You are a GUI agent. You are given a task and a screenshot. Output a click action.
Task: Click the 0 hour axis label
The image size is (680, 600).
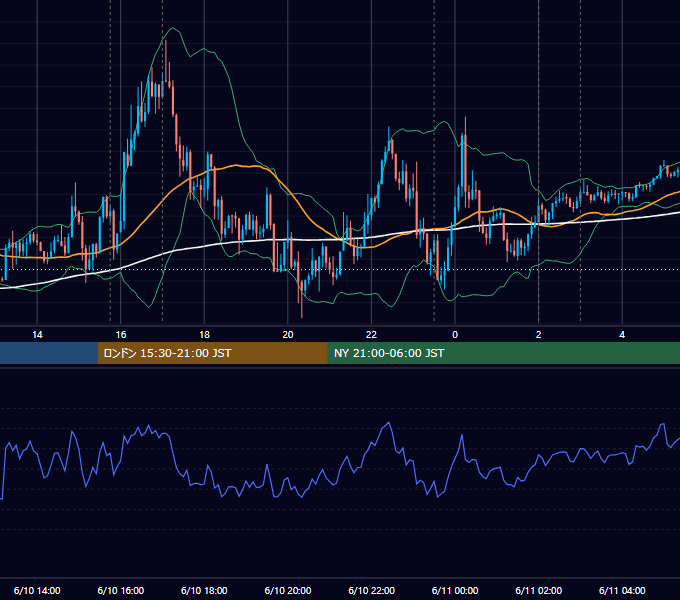455,335
